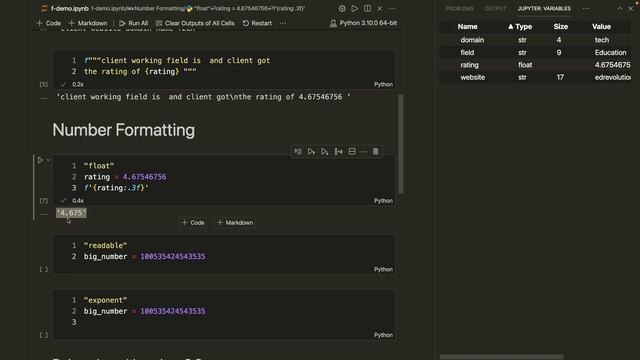
Task: Click the '4.675' output text
Action: [x=71, y=213]
